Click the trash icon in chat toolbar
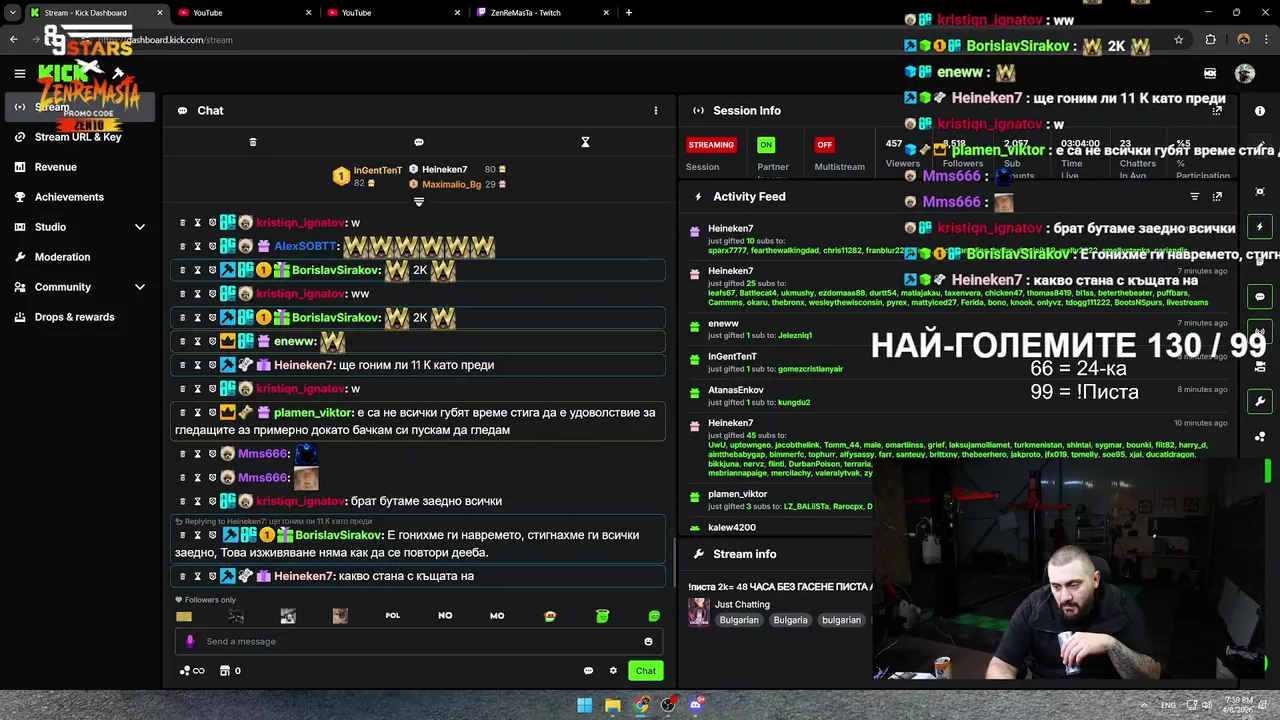 click(253, 142)
